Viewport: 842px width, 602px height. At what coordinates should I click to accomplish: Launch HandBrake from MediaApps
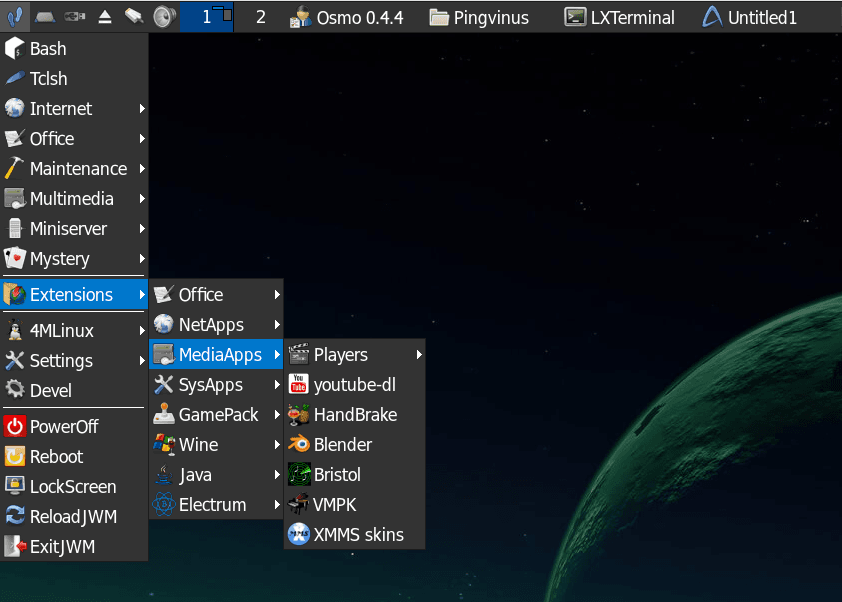[x=355, y=415]
